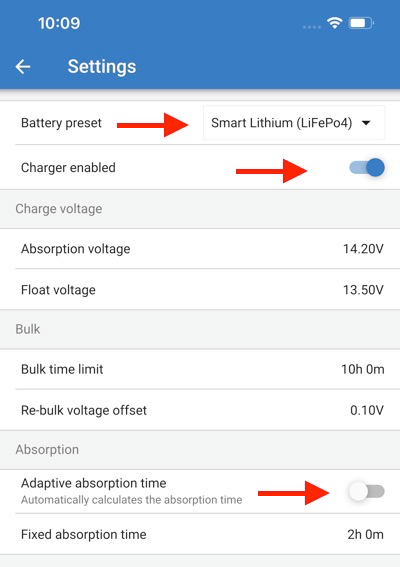Screen dimensions: 400x567
Task: Disable the Charger enabled switch
Action: 366,167
